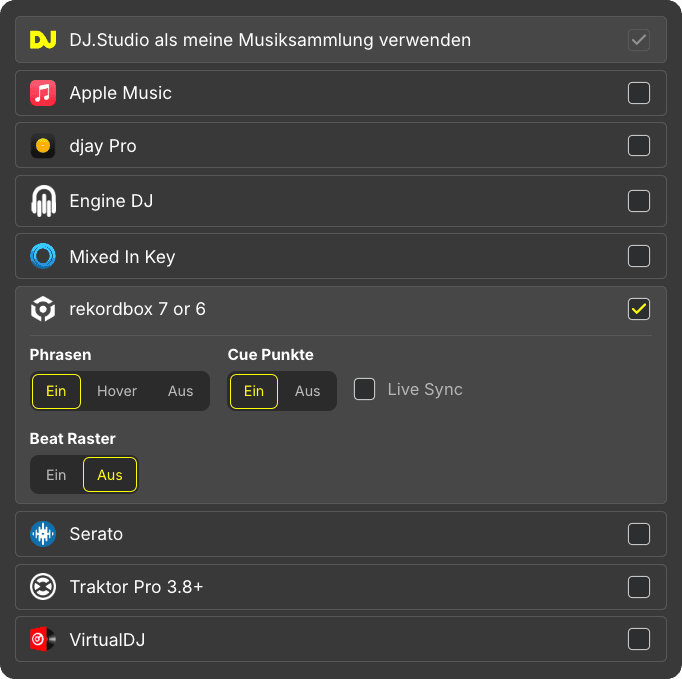682x679 pixels.
Task: Click the rekordbox hexagon icon
Action: [x=43, y=309]
